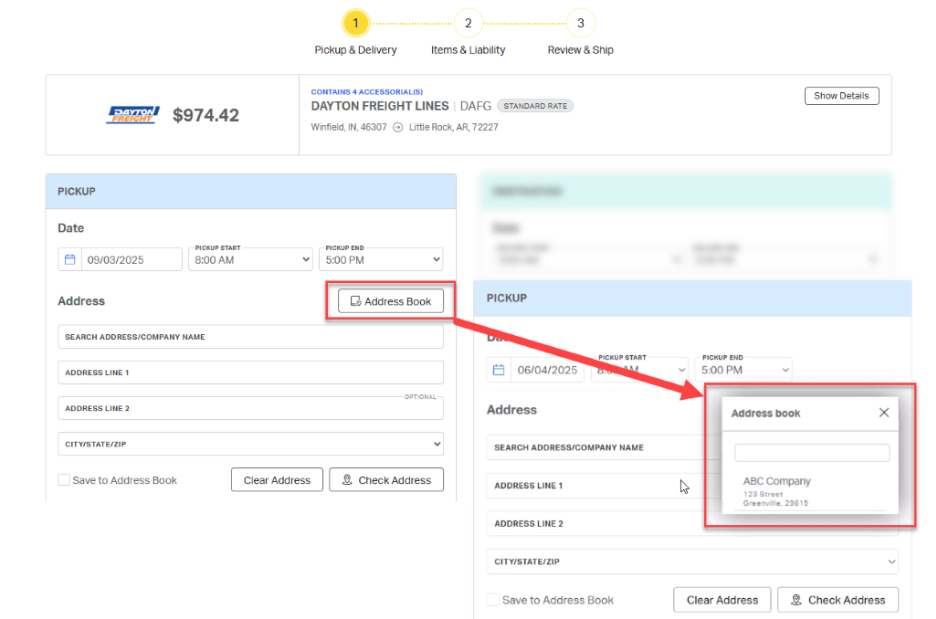This screenshot has width=936, height=619.
Task: Click Address Line 2 field in left panel
Action: pos(251,408)
